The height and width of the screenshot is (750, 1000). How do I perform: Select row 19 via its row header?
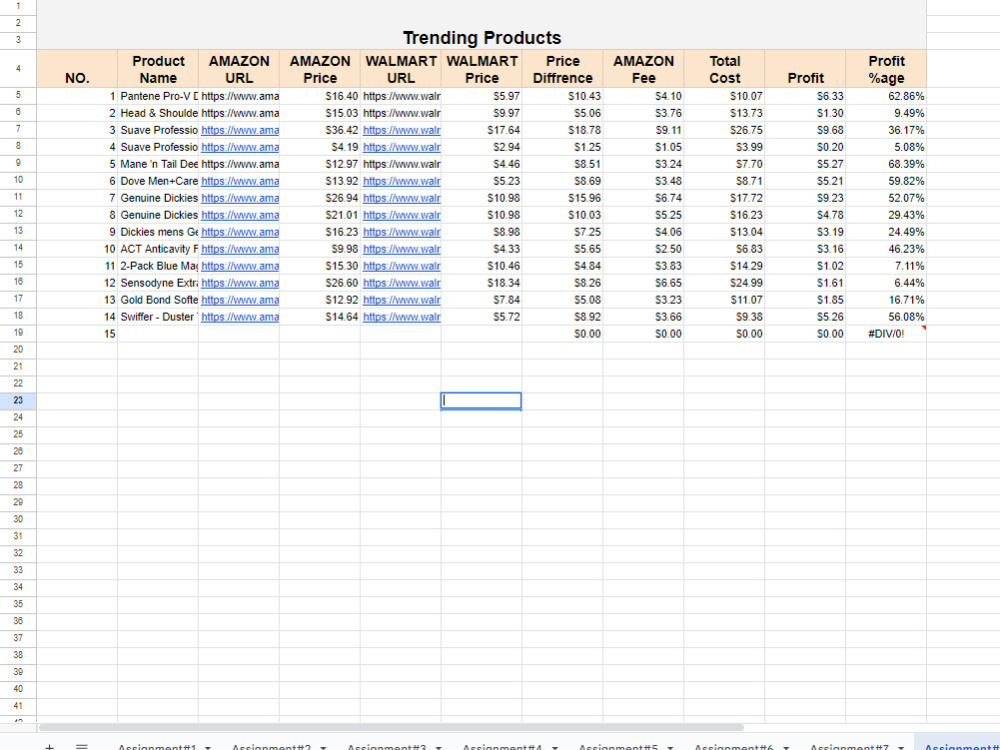[x=18, y=333]
